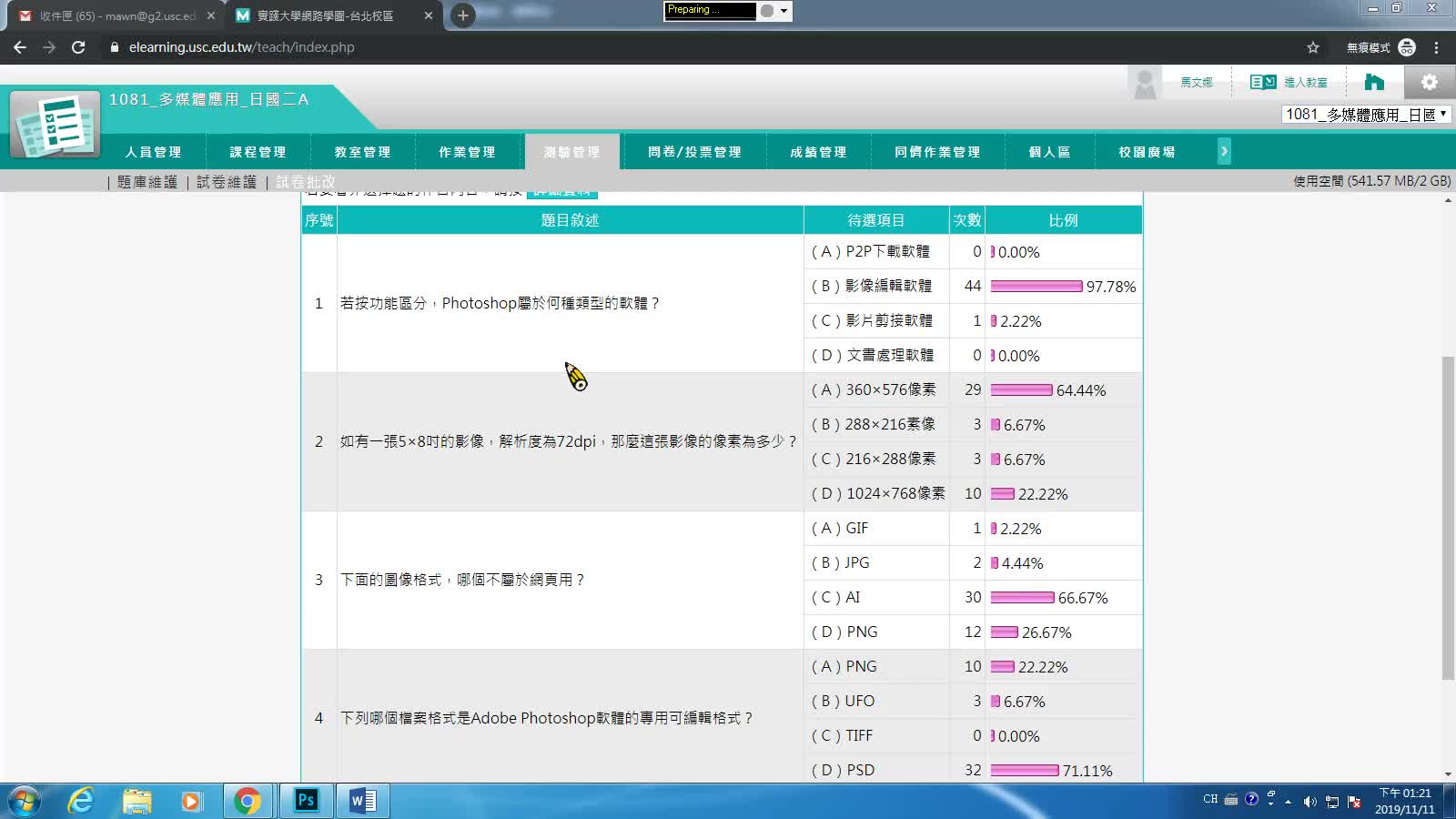Bookmark this page with the star icon
This screenshot has width=1456, height=819.
[1312, 47]
